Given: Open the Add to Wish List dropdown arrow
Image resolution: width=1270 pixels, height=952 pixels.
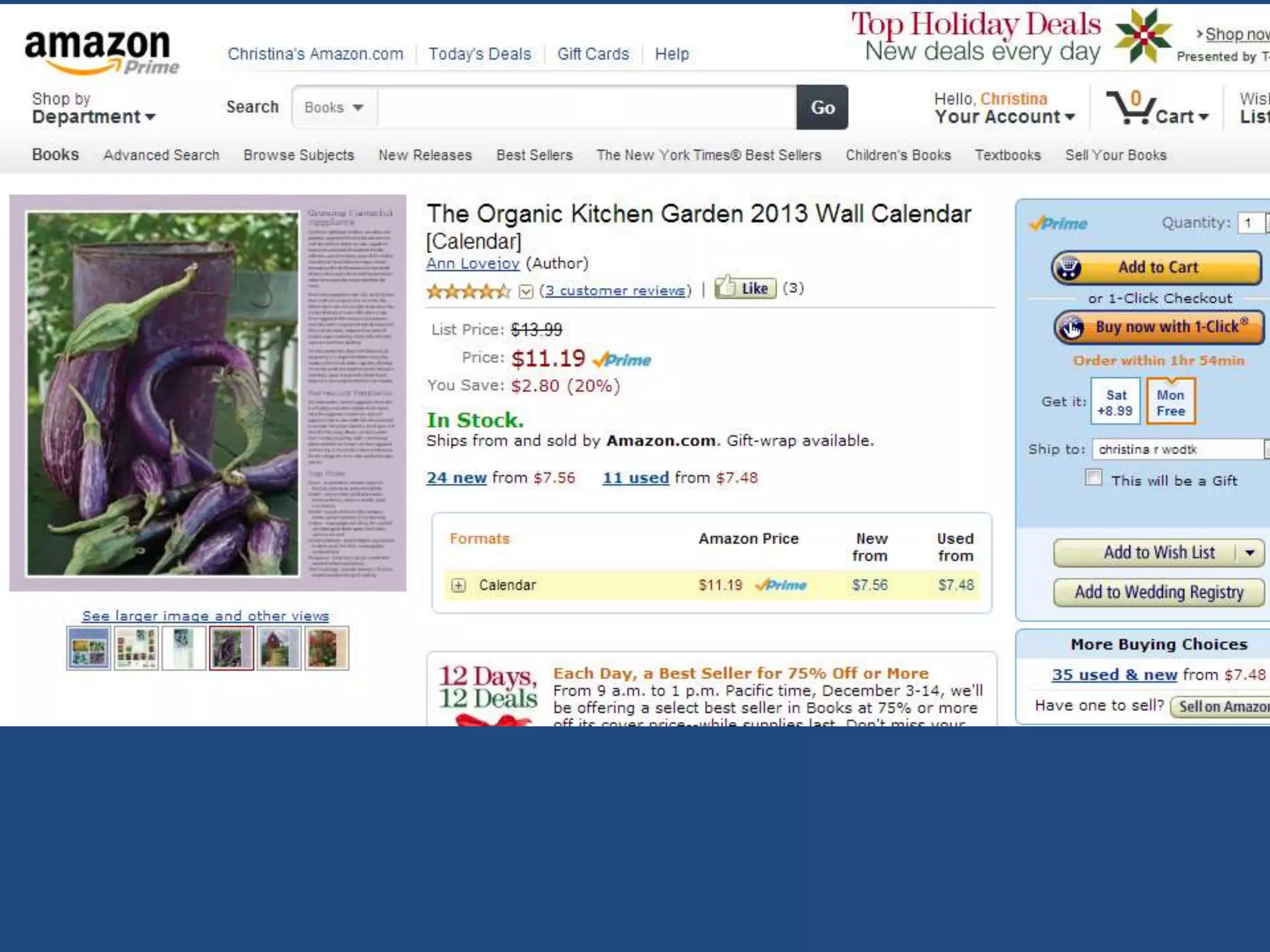Looking at the screenshot, I should [1250, 553].
